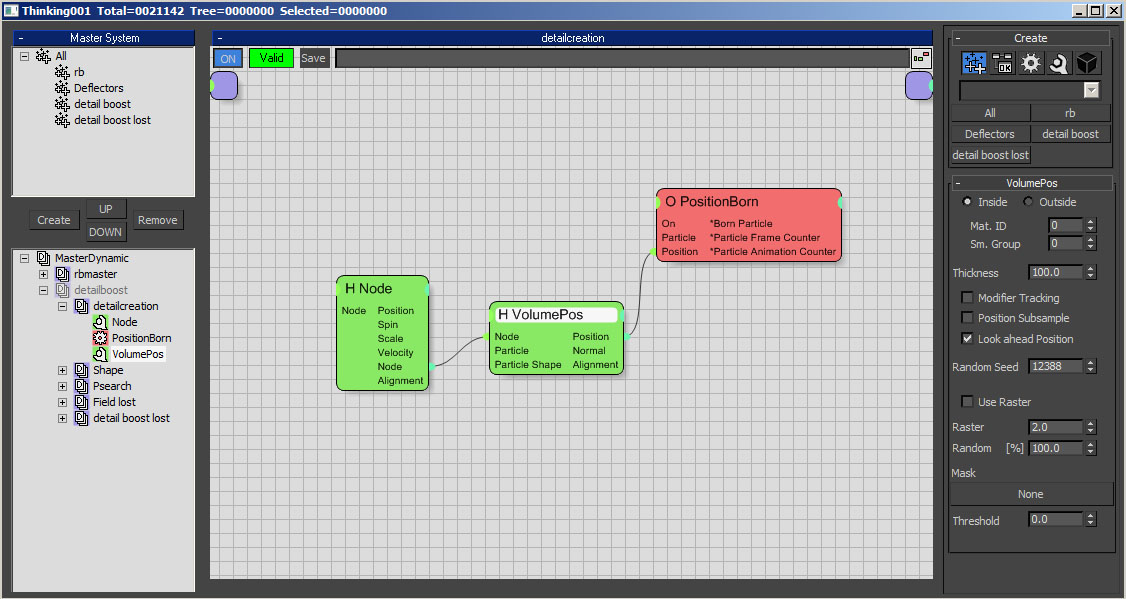The height and width of the screenshot is (599, 1126).
Task: Click the DOWN button
Action: pyautogui.click(x=106, y=232)
